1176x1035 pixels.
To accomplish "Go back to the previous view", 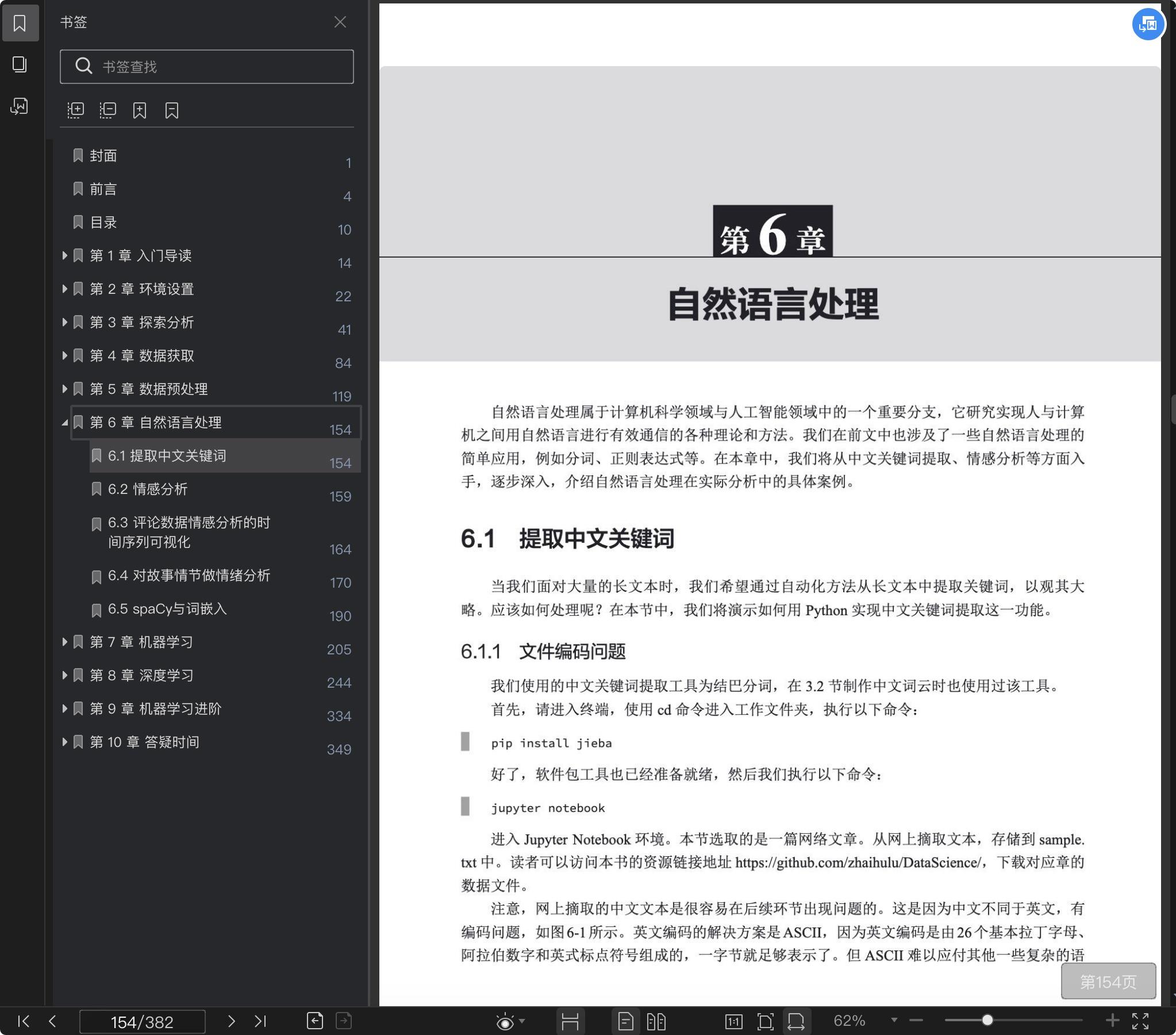I will point(315,1020).
